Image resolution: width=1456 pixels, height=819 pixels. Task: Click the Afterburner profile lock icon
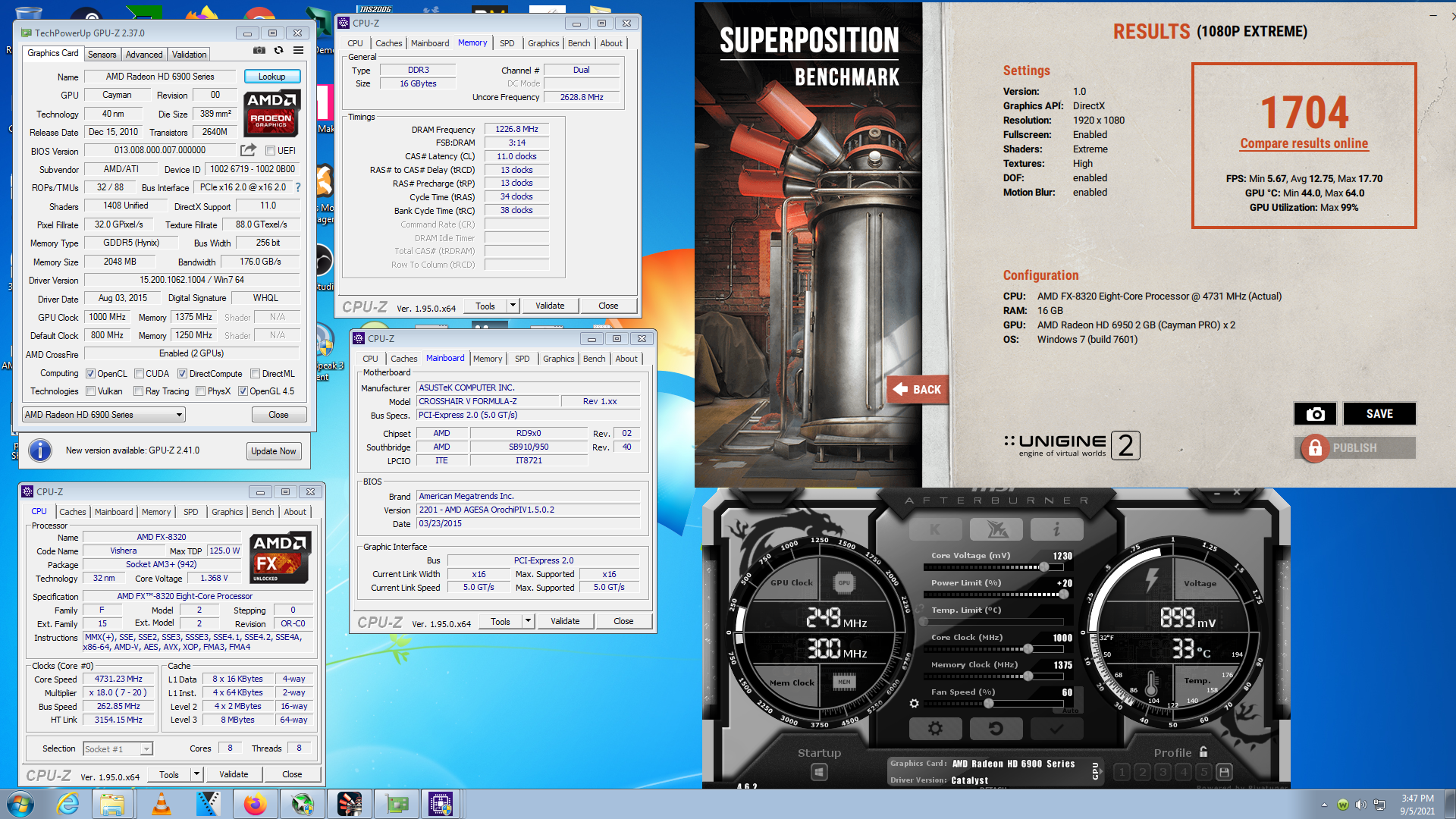pyautogui.click(x=1203, y=752)
